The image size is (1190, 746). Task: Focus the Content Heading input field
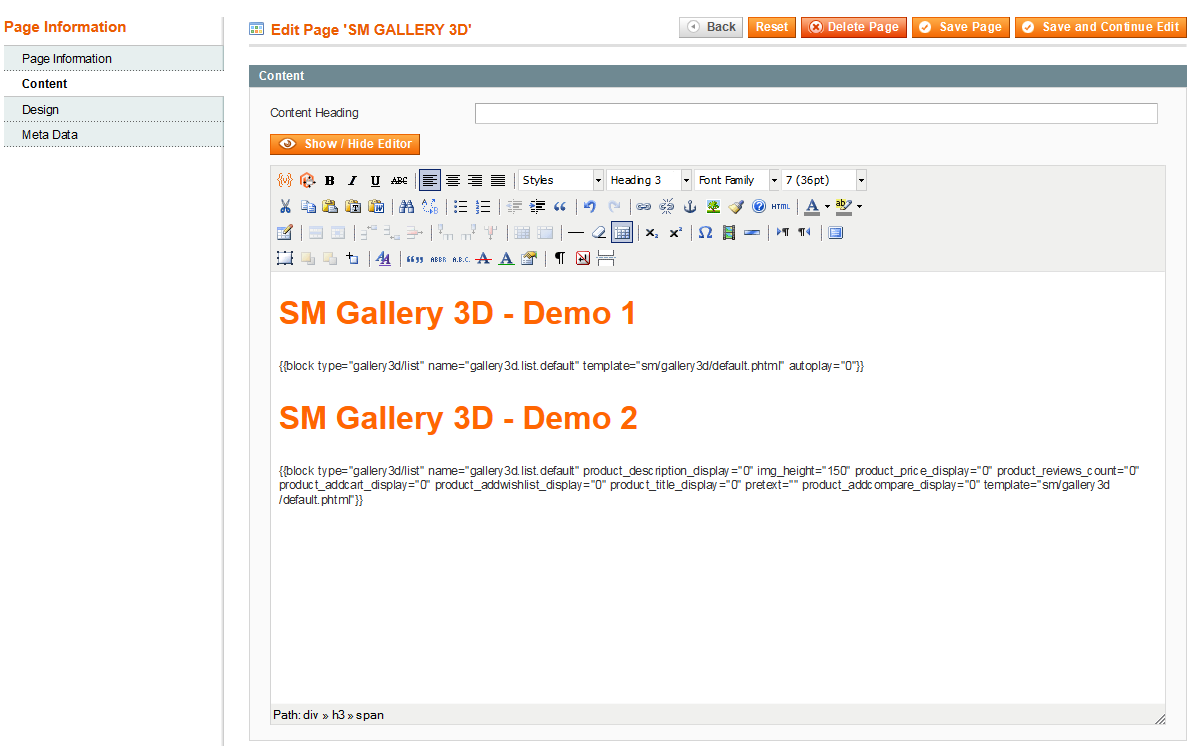tap(816, 113)
